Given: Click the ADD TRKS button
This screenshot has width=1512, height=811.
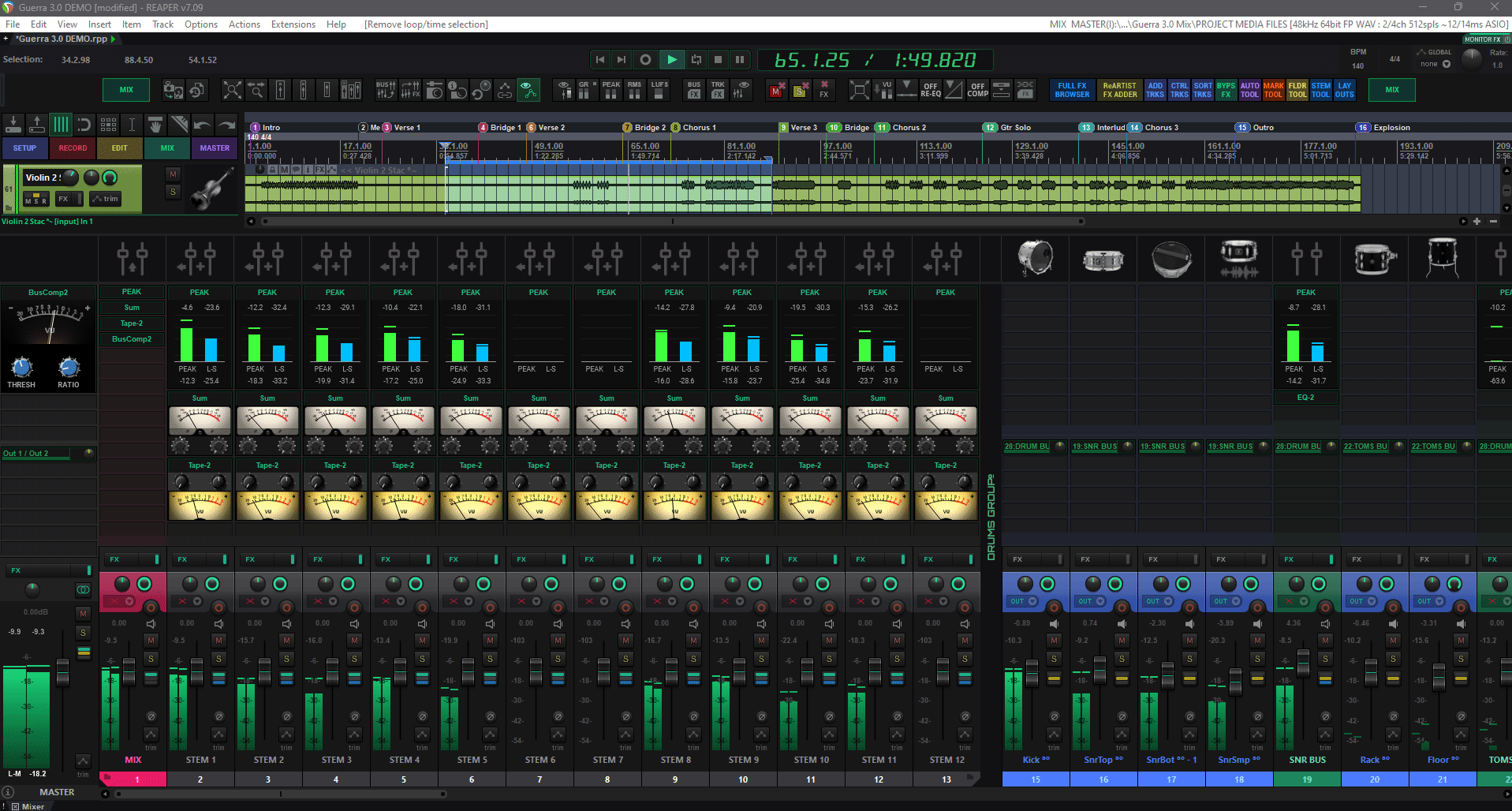Looking at the screenshot, I should (1155, 90).
